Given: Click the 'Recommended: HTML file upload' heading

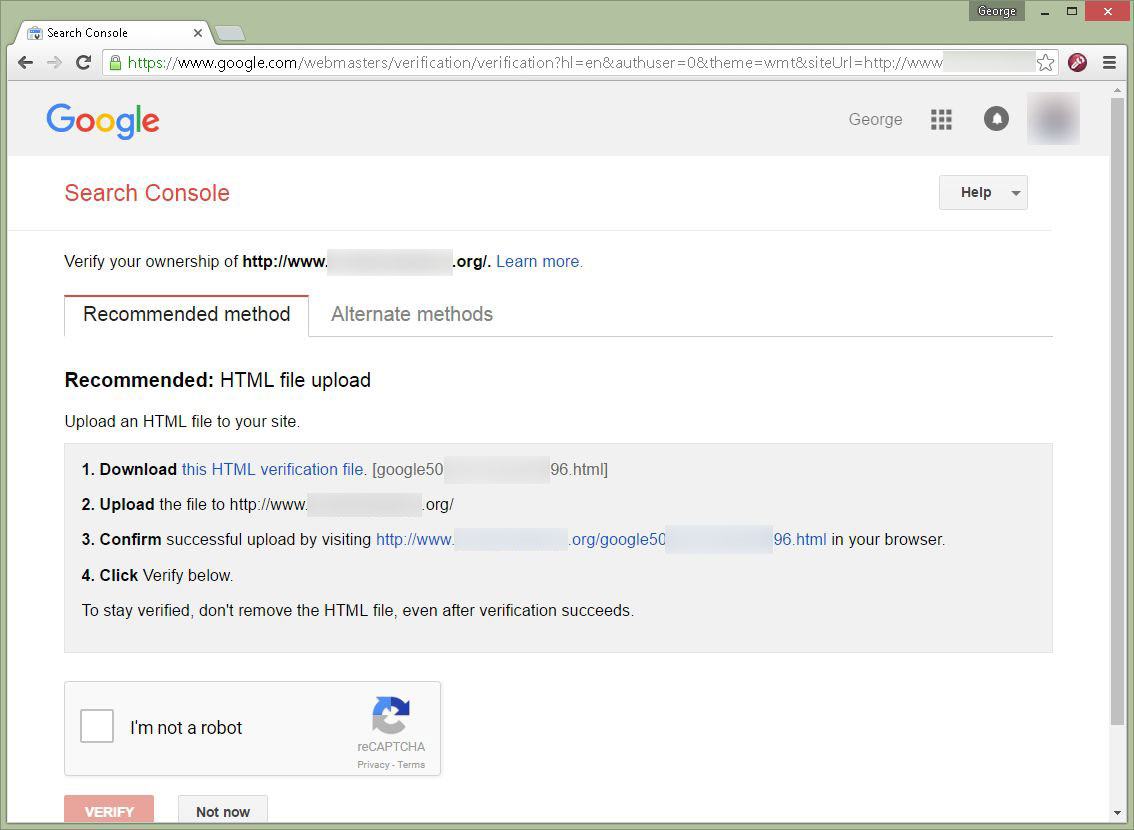Looking at the screenshot, I should pyautogui.click(x=218, y=380).
